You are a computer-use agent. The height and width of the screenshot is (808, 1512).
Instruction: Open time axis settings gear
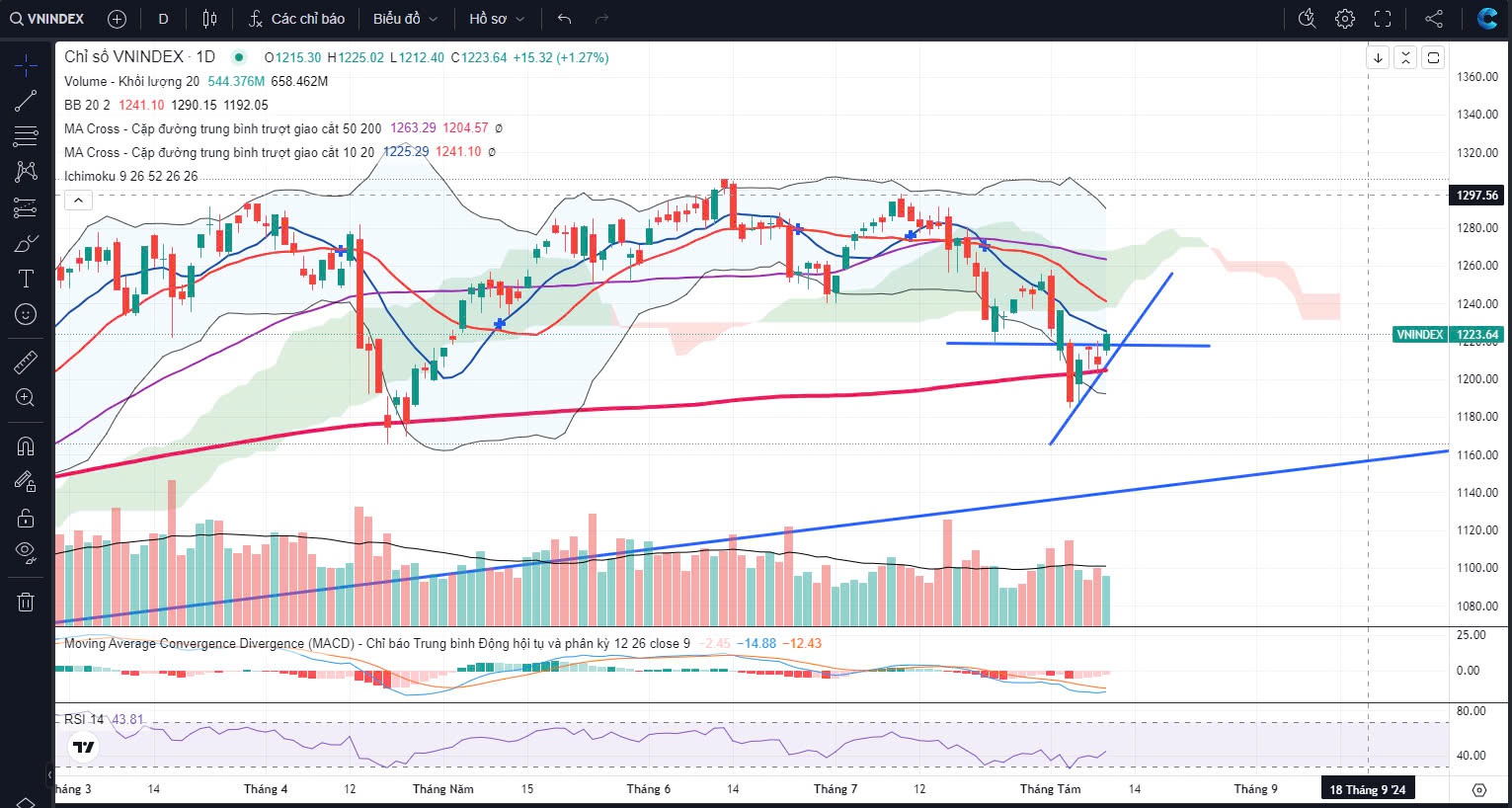(x=1478, y=789)
